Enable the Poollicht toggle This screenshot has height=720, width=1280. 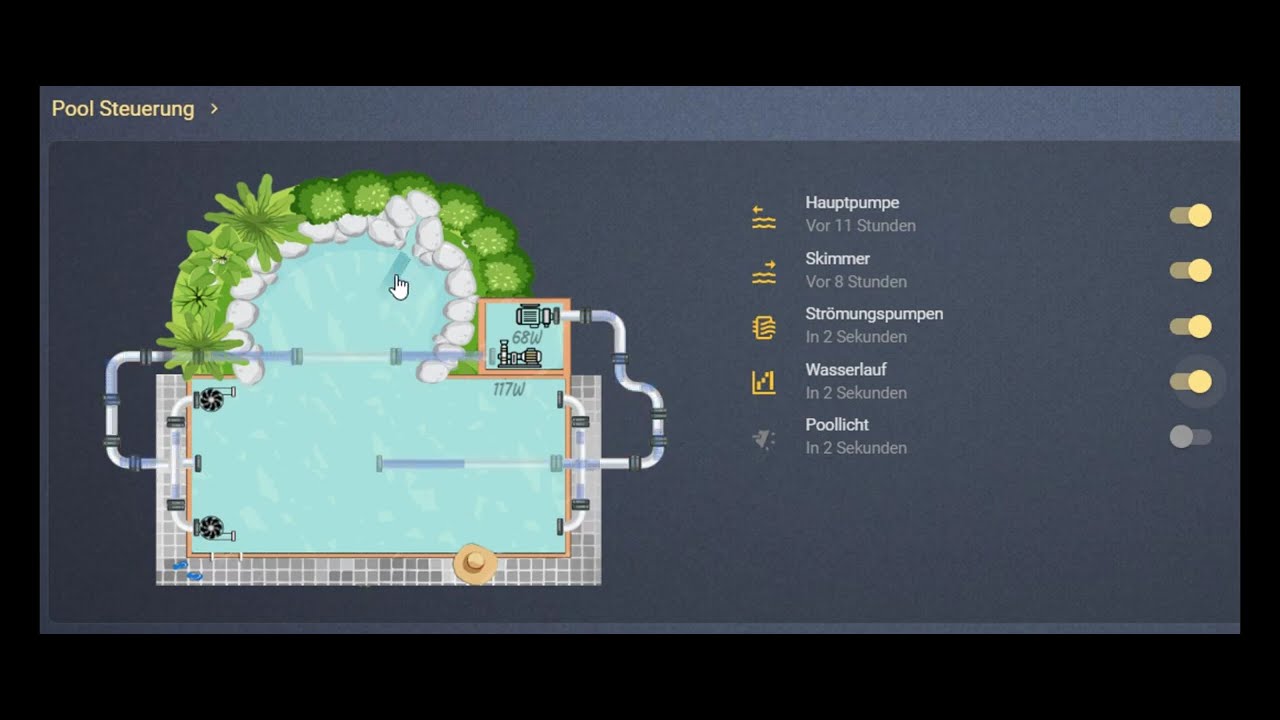point(1190,437)
